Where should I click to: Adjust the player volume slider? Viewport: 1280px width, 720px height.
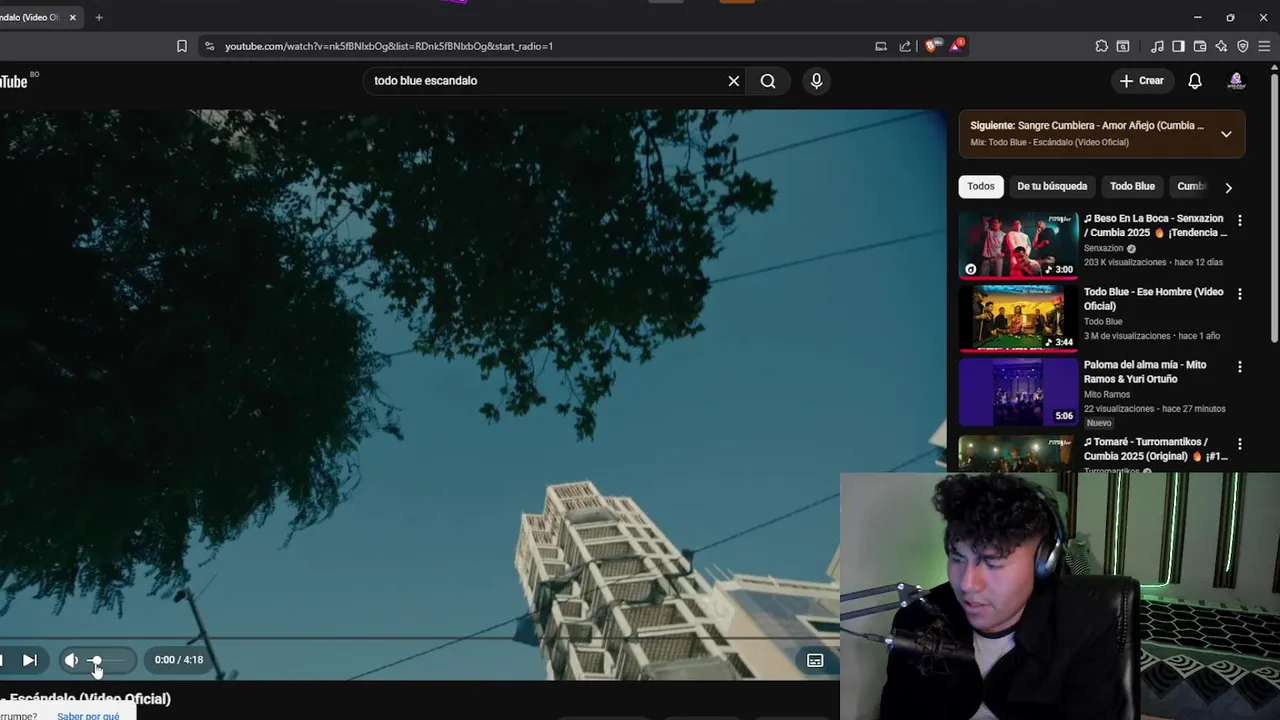coord(107,660)
